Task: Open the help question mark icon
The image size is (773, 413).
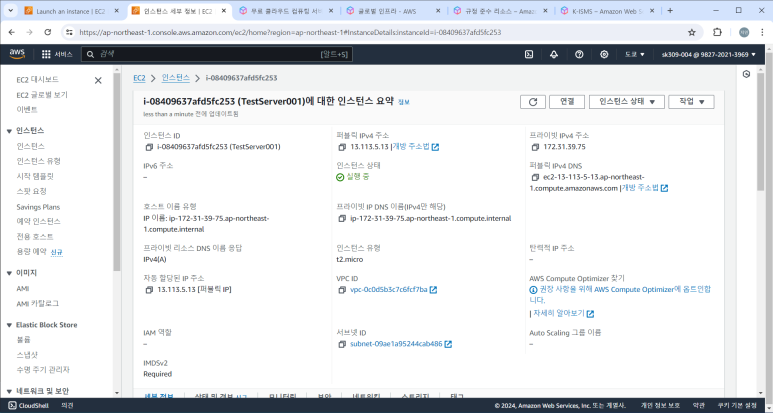Action: click(x=579, y=54)
